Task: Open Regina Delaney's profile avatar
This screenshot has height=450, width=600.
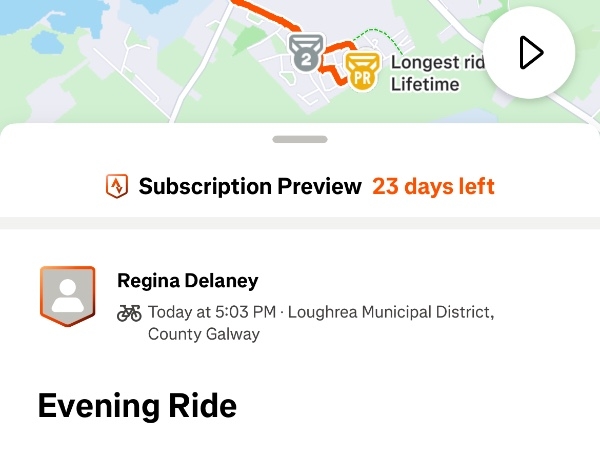Action: 67,296
